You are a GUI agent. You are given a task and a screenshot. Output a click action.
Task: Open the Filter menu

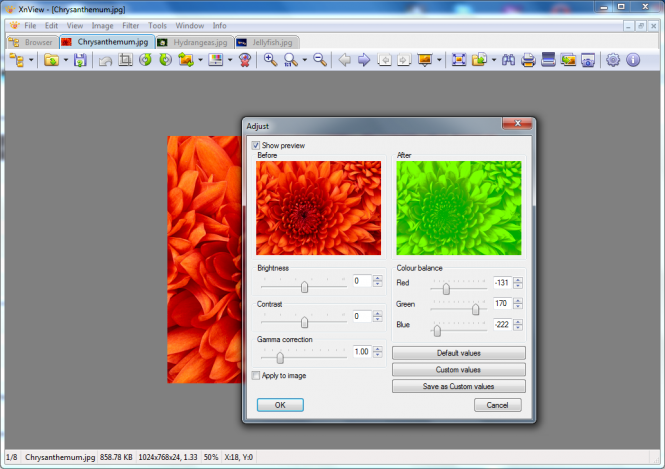pyautogui.click(x=130, y=24)
